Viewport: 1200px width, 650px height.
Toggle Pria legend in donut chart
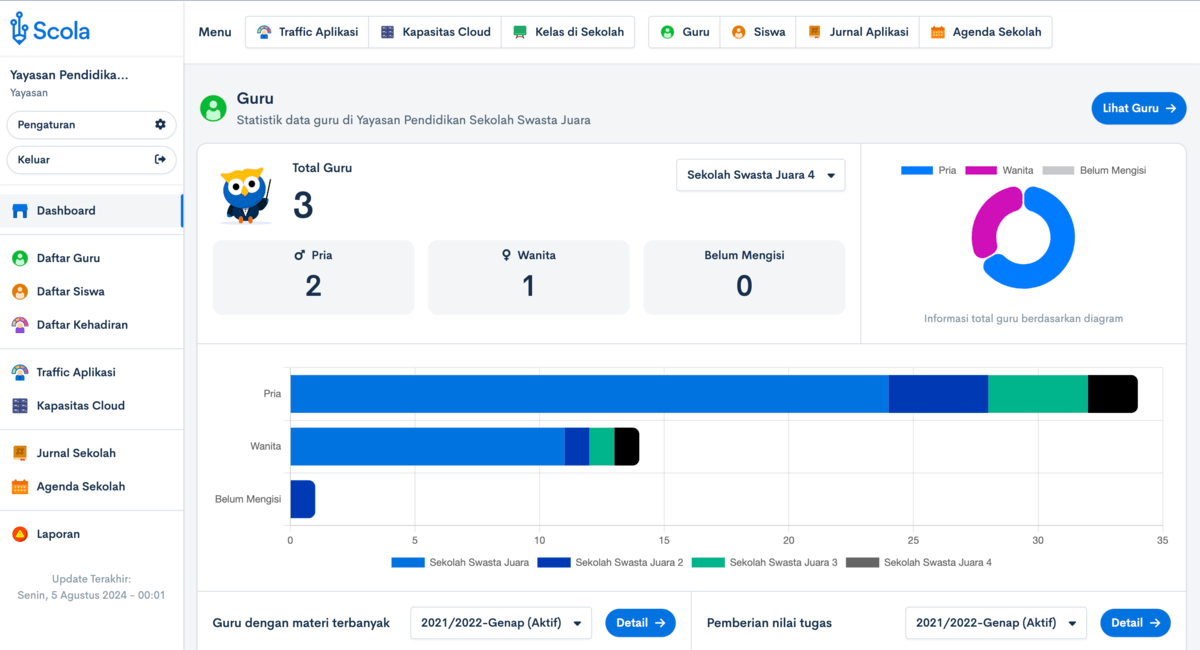tap(928, 171)
